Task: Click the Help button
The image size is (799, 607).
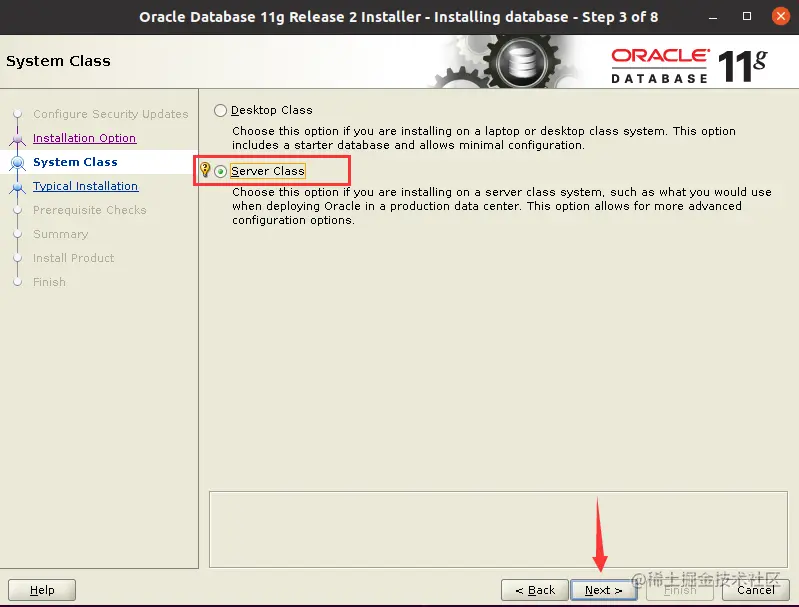Action: pyautogui.click(x=42, y=590)
